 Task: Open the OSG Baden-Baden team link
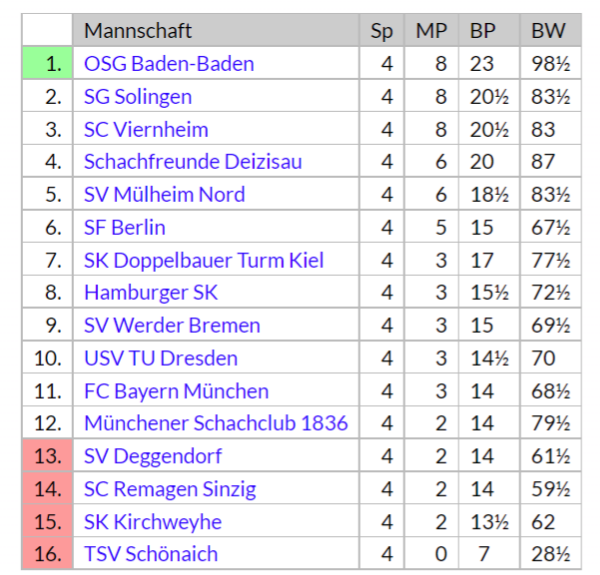(169, 64)
